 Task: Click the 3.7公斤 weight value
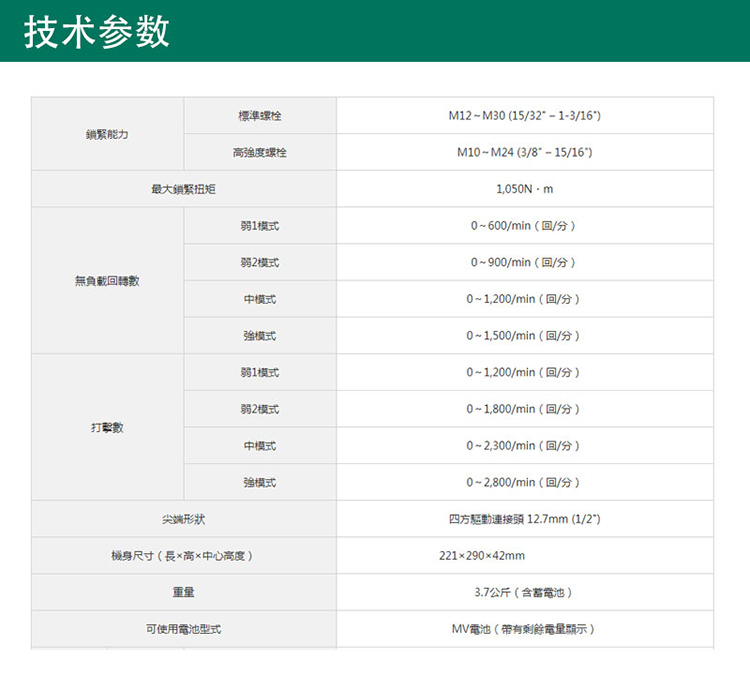(x=524, y=592)
